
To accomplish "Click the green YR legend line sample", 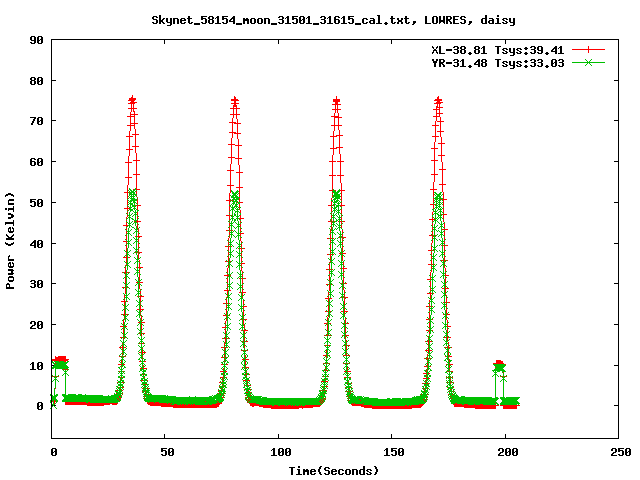I will tap(588, 63).
